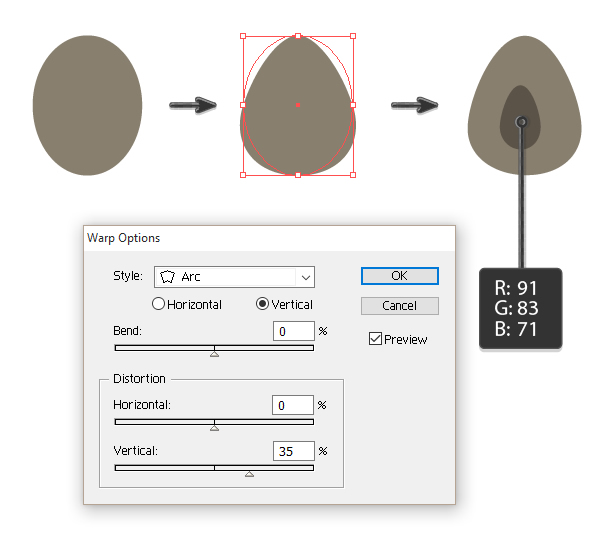Click the first arrow between the shapes
This screenshot has height=557, width=600.
click(192, 104)
